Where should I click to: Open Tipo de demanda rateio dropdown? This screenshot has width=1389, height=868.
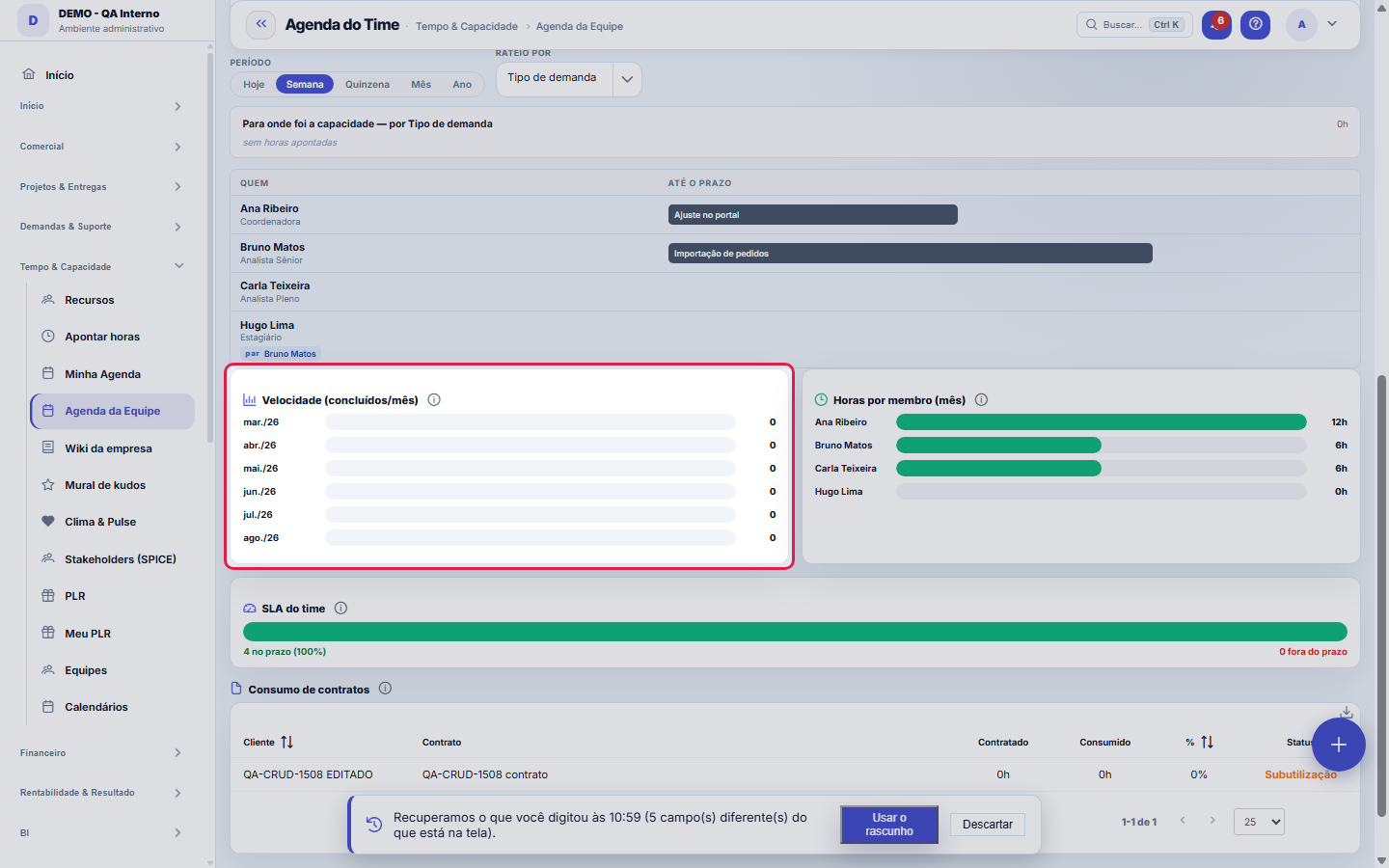pyautogui.click(x=568, y=79)
